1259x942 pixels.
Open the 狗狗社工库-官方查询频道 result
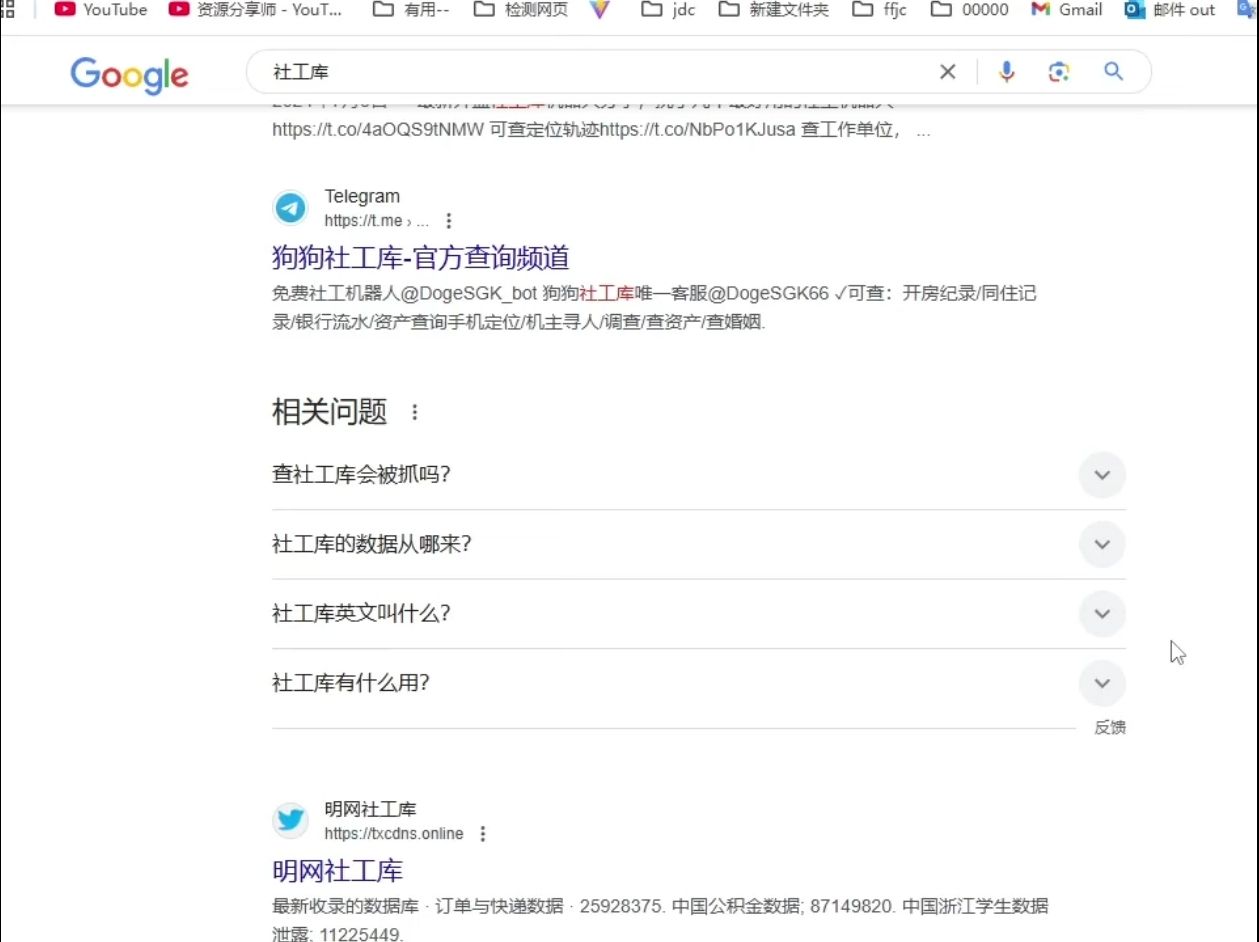421,258
